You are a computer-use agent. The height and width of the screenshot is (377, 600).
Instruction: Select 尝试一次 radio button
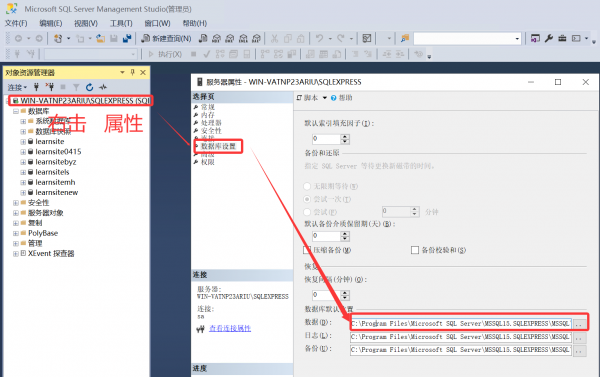pos(307,199)
